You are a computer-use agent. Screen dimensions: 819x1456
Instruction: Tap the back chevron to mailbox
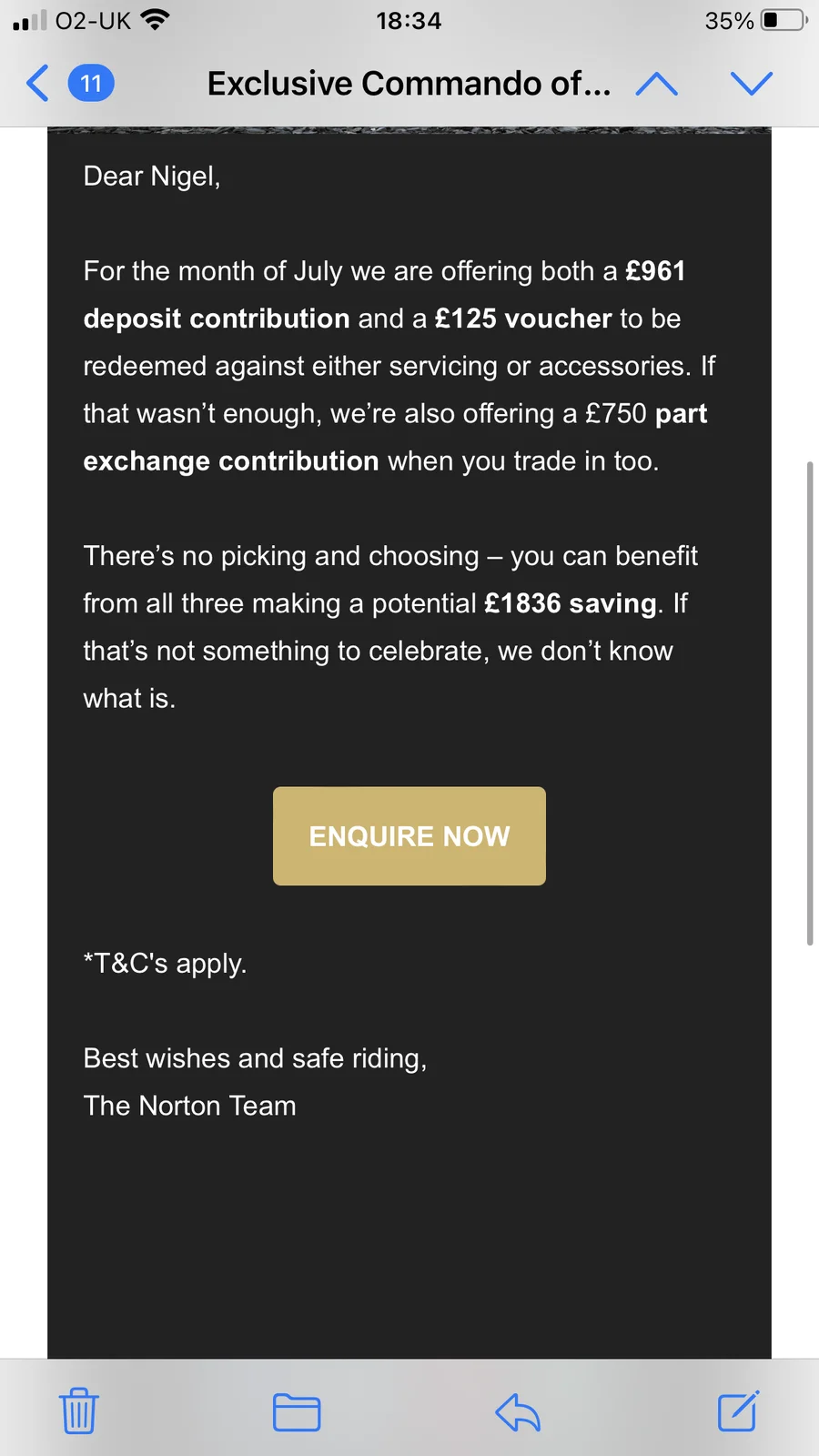[38, 84]
